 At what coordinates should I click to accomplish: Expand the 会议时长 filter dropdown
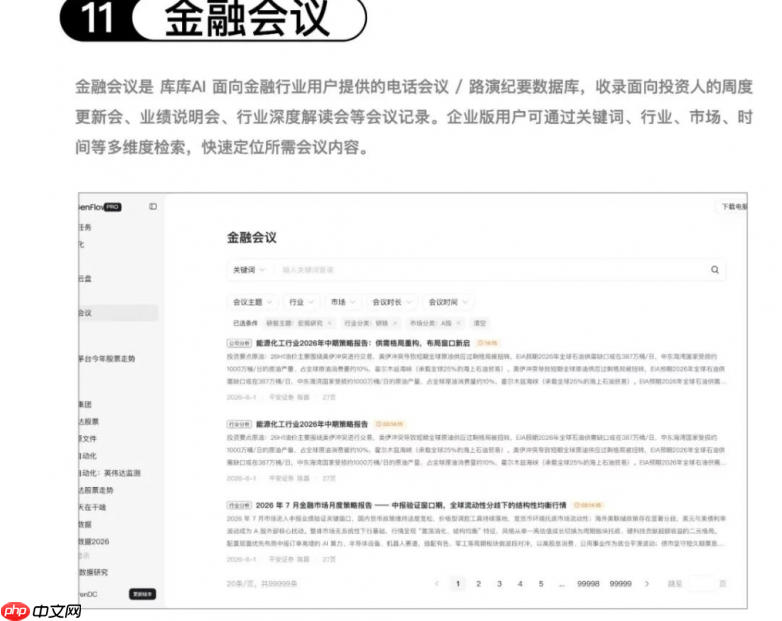click(x=392, y=302)
